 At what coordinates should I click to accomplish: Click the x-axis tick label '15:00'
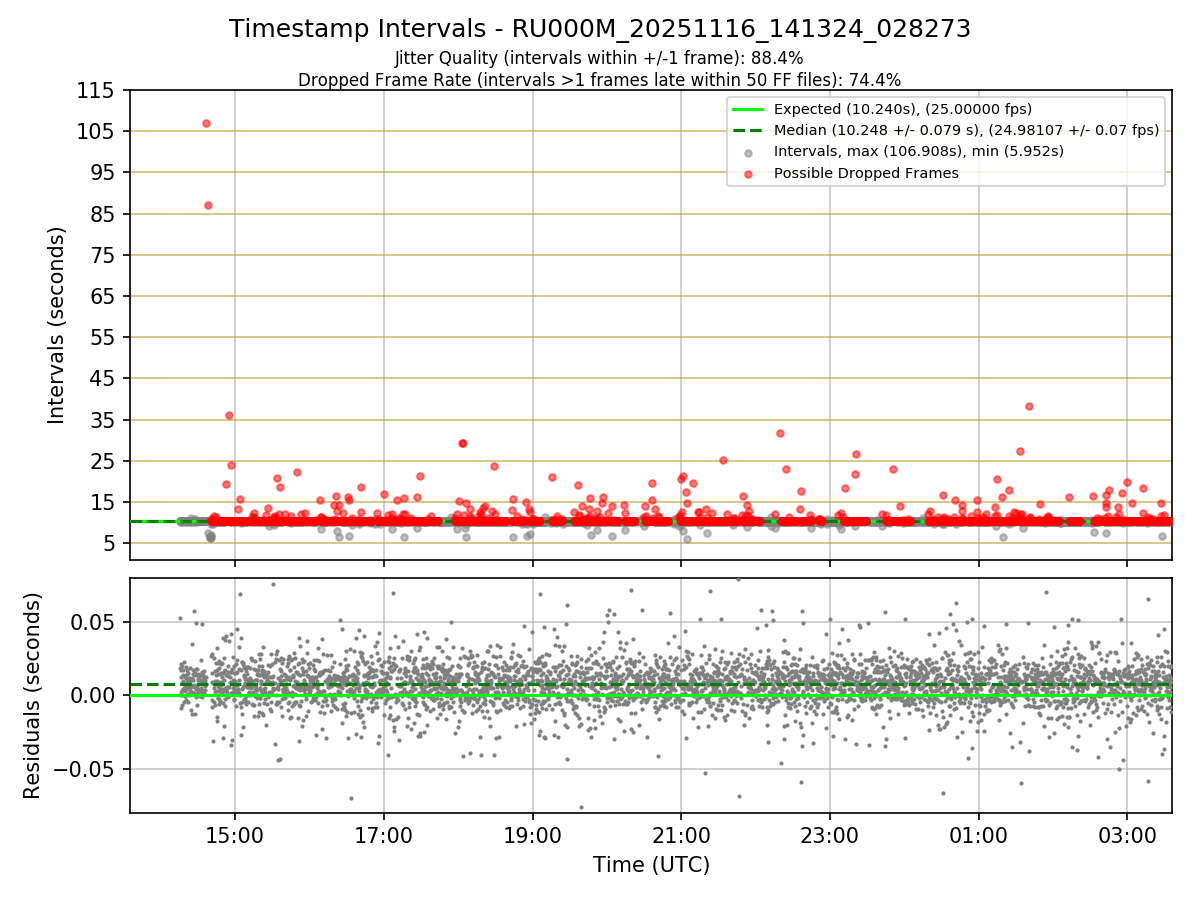pyautogui.click(x=235, y=836)
